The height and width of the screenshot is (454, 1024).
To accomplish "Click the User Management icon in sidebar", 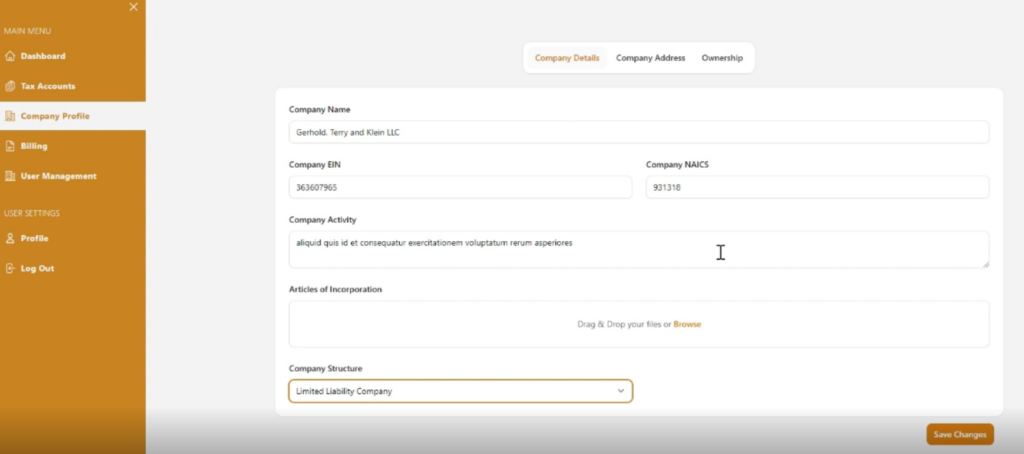I will coord(10,176).
